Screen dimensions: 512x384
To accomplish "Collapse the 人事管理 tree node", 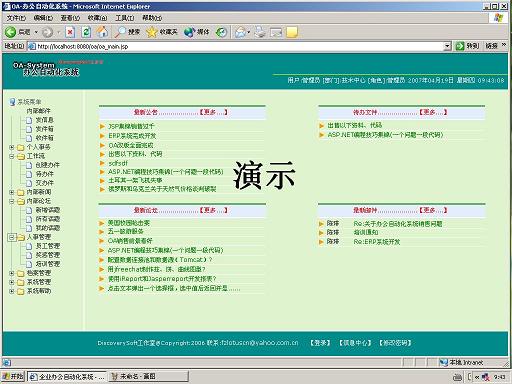I will (12, 237).
